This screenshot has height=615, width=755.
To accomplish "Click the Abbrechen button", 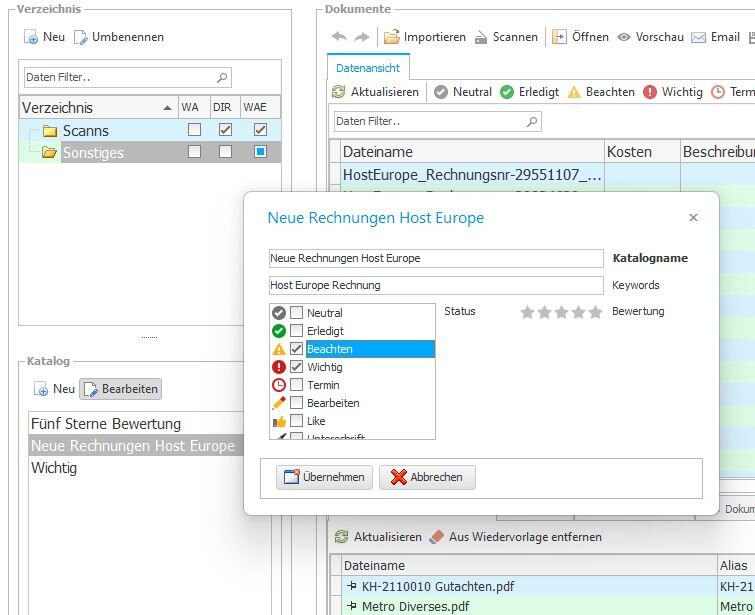I will click(x=427, y=477).
